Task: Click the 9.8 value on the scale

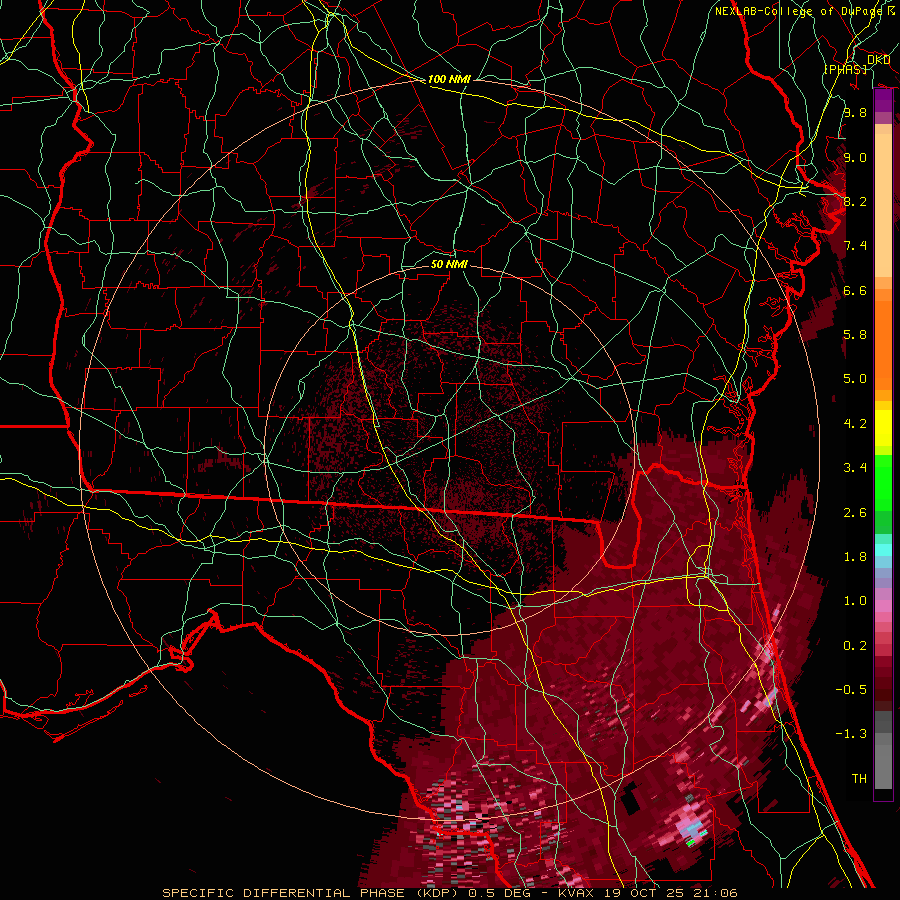Action: point(855,112)
